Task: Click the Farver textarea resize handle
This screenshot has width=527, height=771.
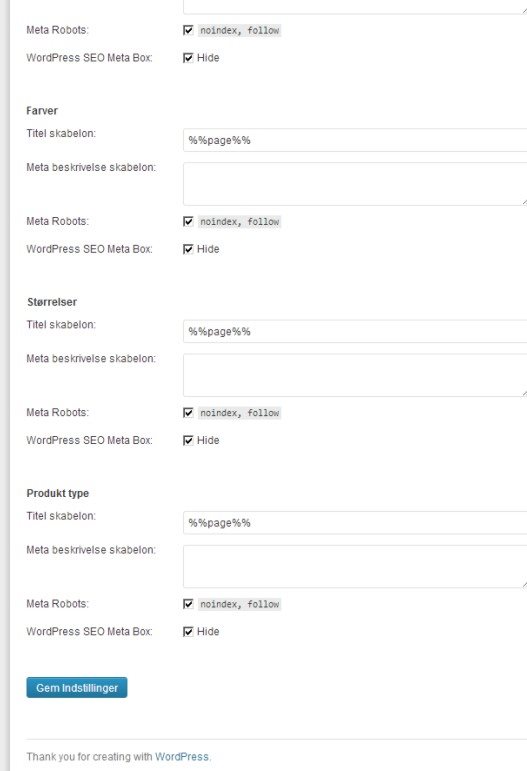Action: pyautogui.click(x=524, y=202)
